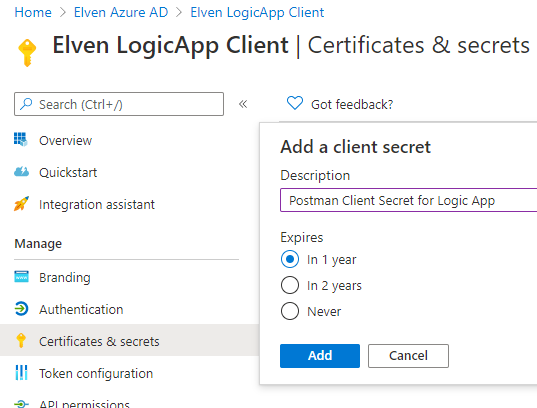Select the Never expires option
Viewport: 537px width, 408px height.
[x=290, y=311]
